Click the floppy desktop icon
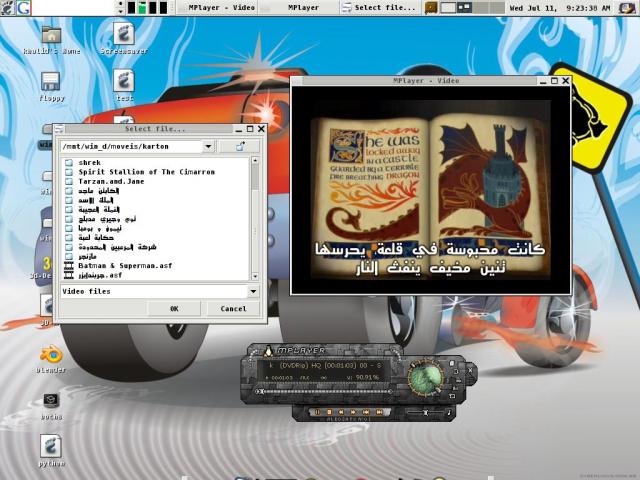The width and height of the screenshot is (640, 480). [52, 81]
